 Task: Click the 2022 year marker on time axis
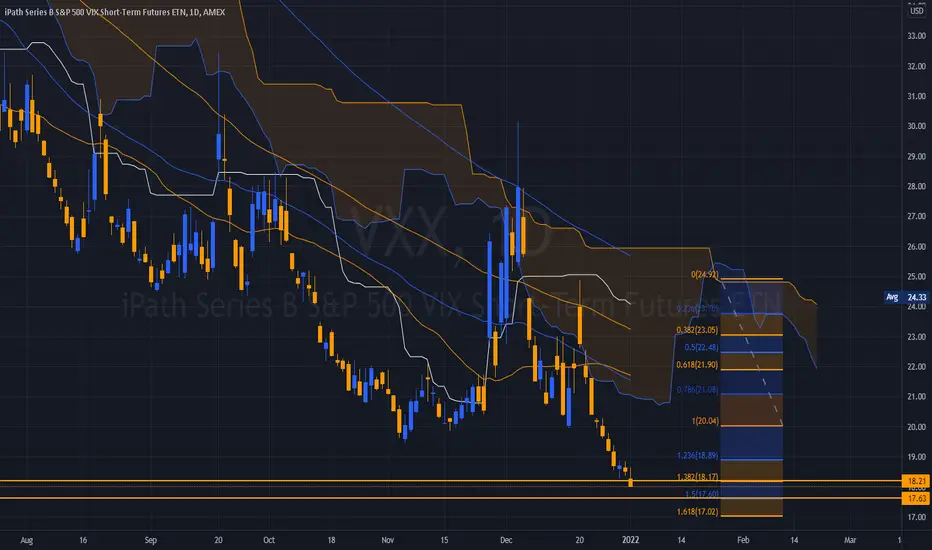(x=630, y=540)
